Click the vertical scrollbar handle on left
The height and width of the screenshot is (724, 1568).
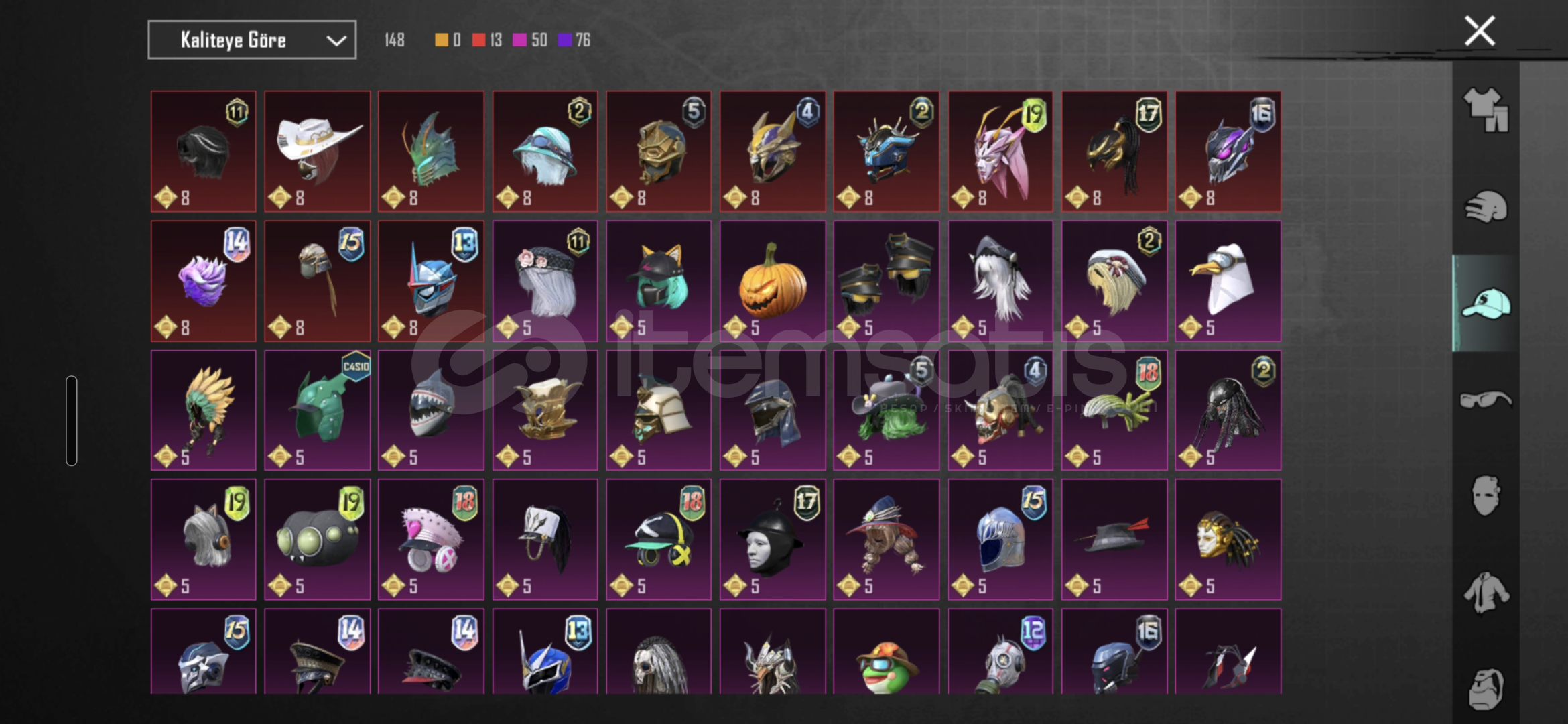72,420
